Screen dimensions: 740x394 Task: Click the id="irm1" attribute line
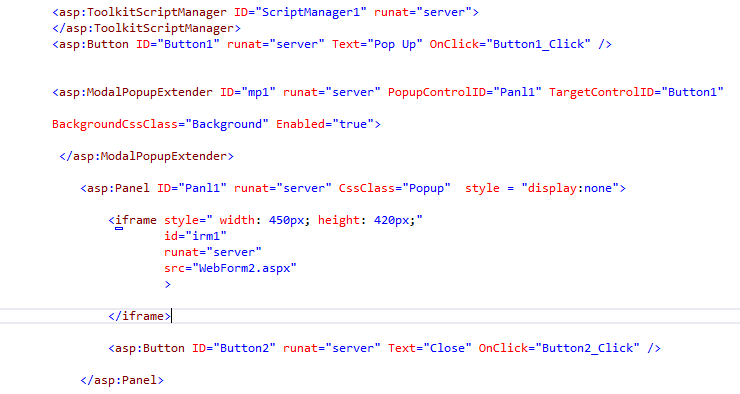coord(195,236)
